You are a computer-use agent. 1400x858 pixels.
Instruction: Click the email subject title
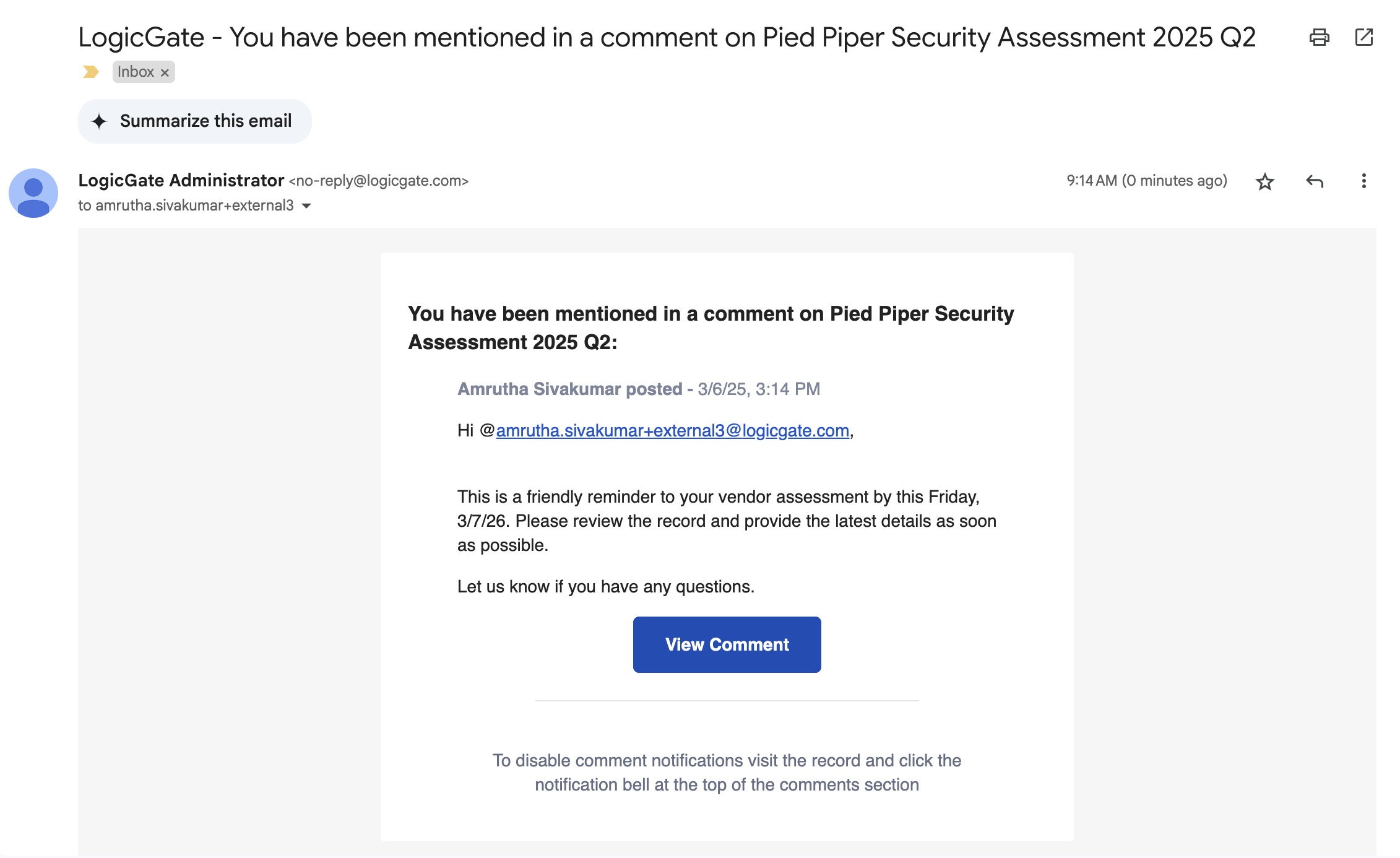coord(667,37)
